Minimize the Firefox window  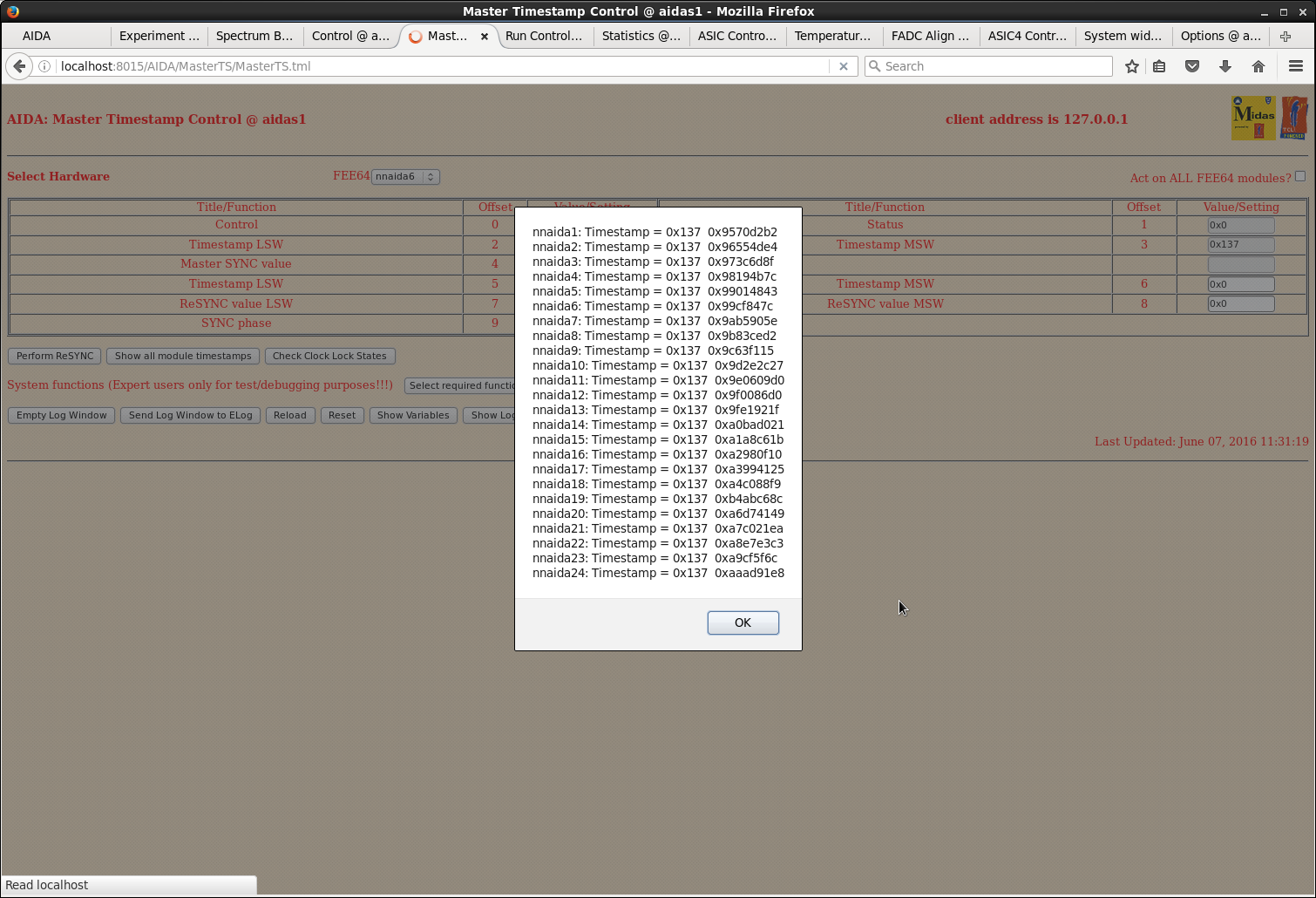coord(1265,12)
